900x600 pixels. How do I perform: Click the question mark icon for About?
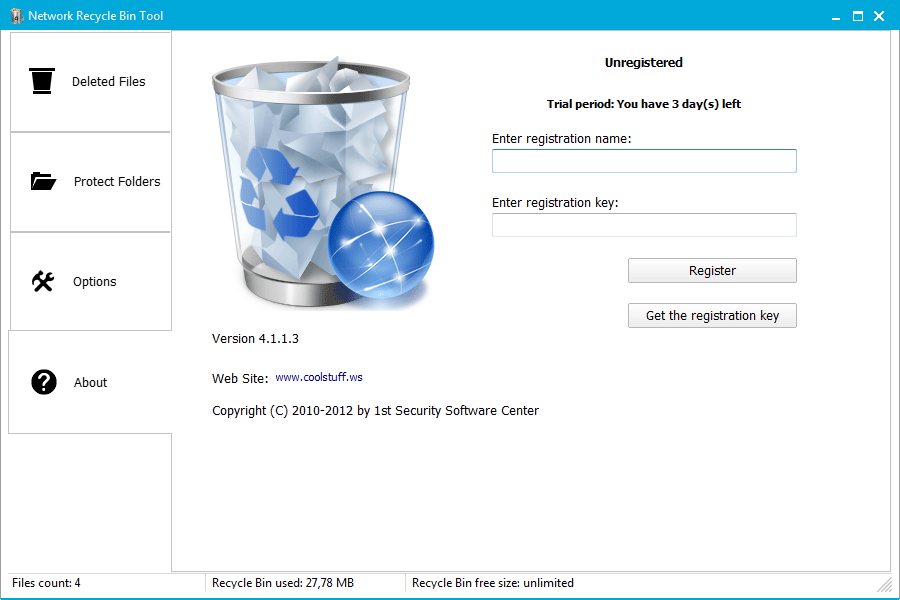44,382
